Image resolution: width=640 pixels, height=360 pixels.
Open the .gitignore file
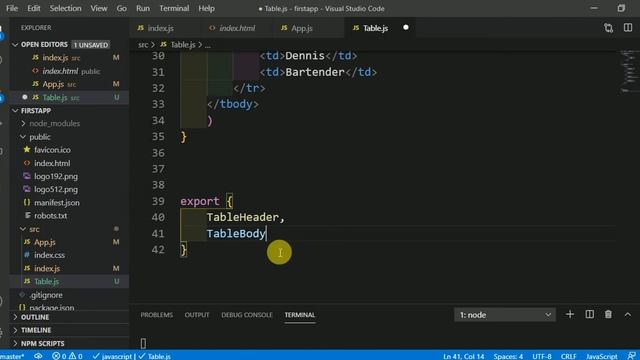tap(46, 295)
